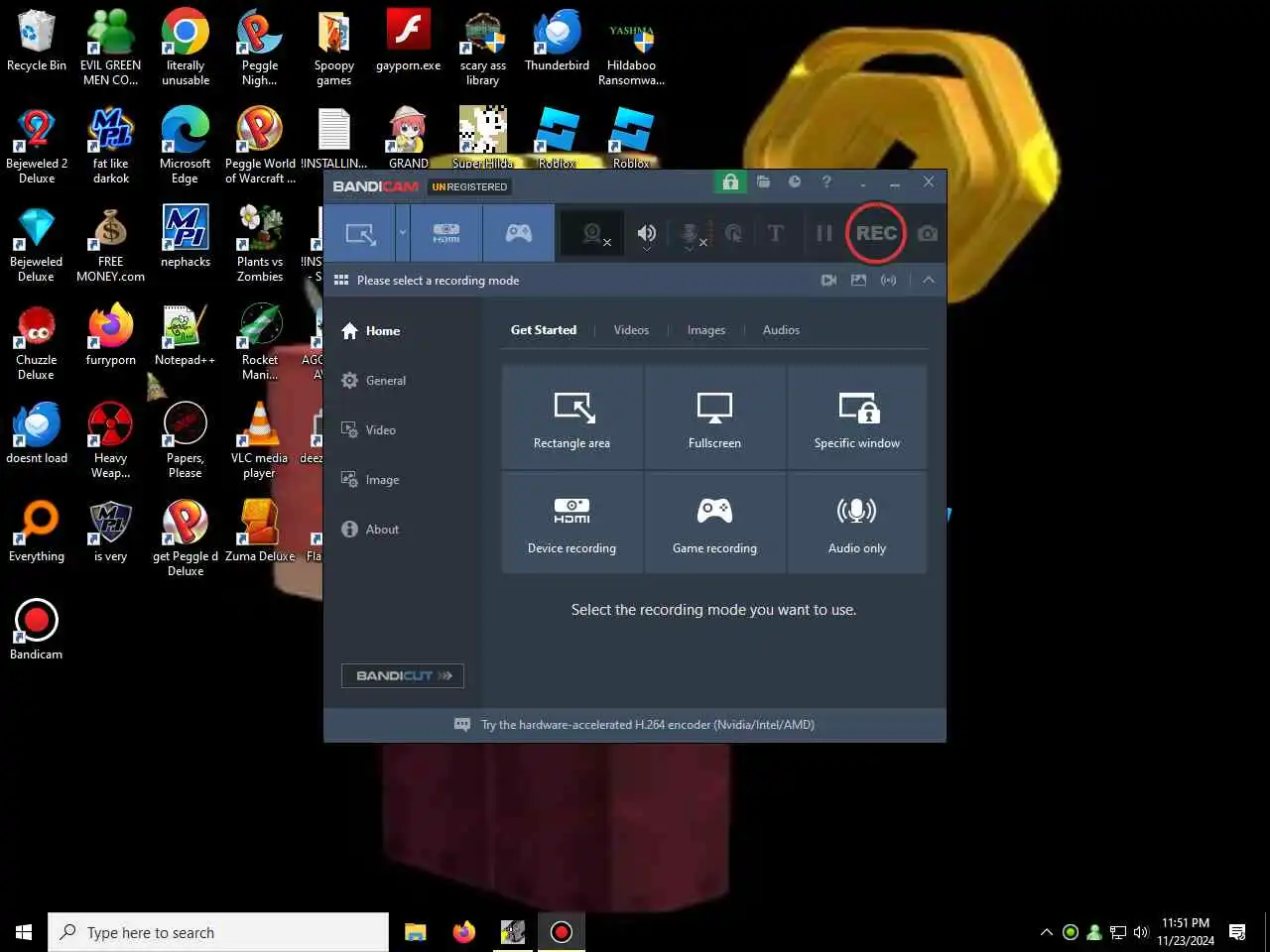Toggle text overlay T icon
Screen dimensions: 1270x952
point(776,234)
